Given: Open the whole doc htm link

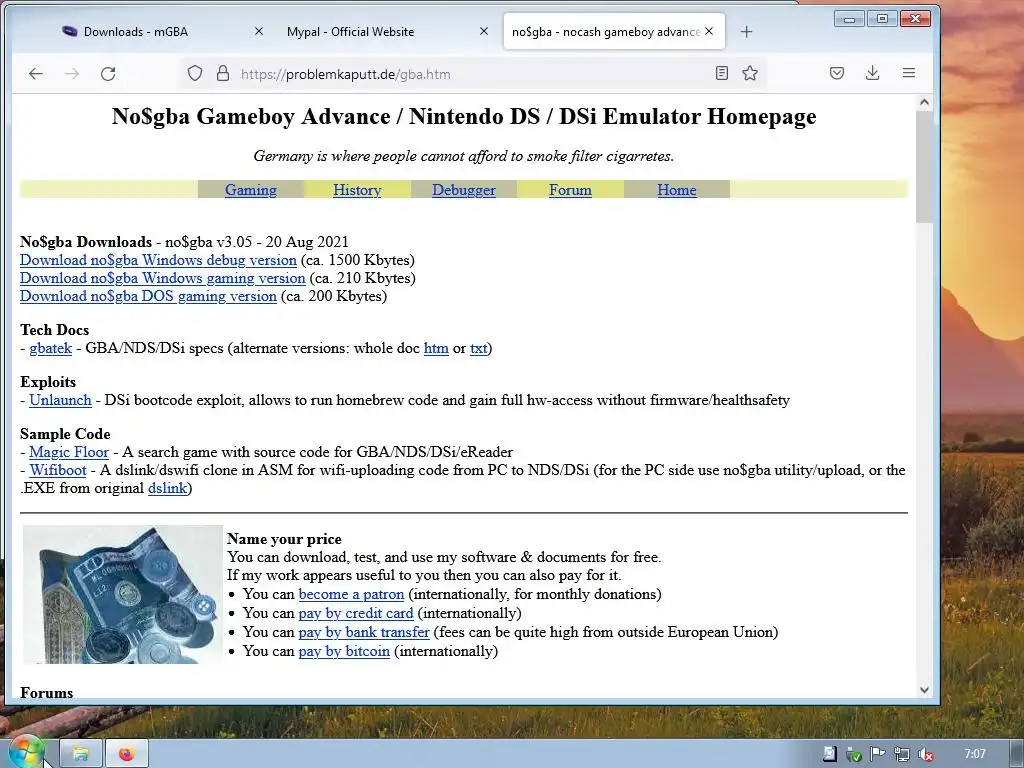Looking at the screenshot, I should (x=436, y=348).
